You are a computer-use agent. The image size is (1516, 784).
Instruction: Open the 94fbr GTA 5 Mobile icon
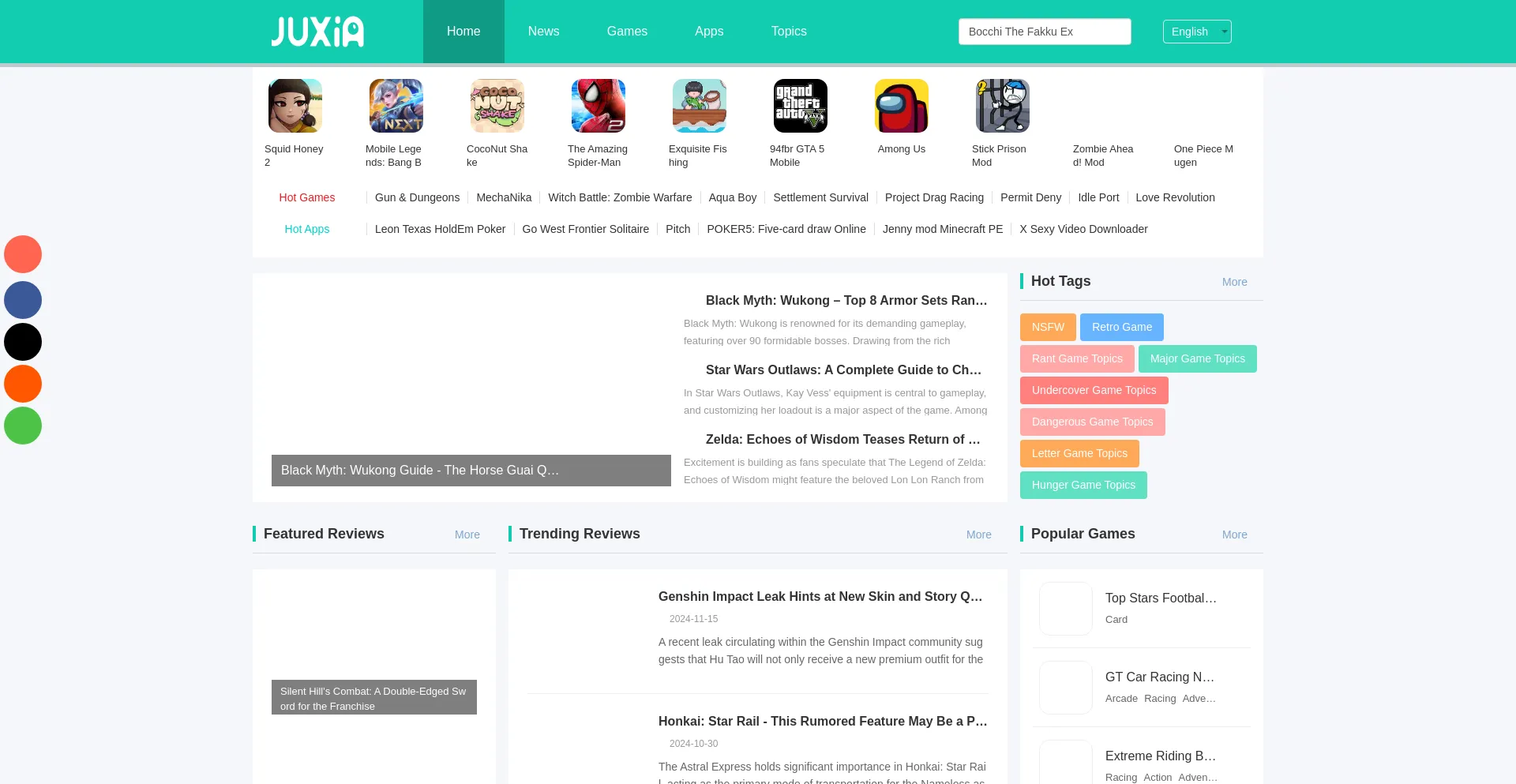801,106
